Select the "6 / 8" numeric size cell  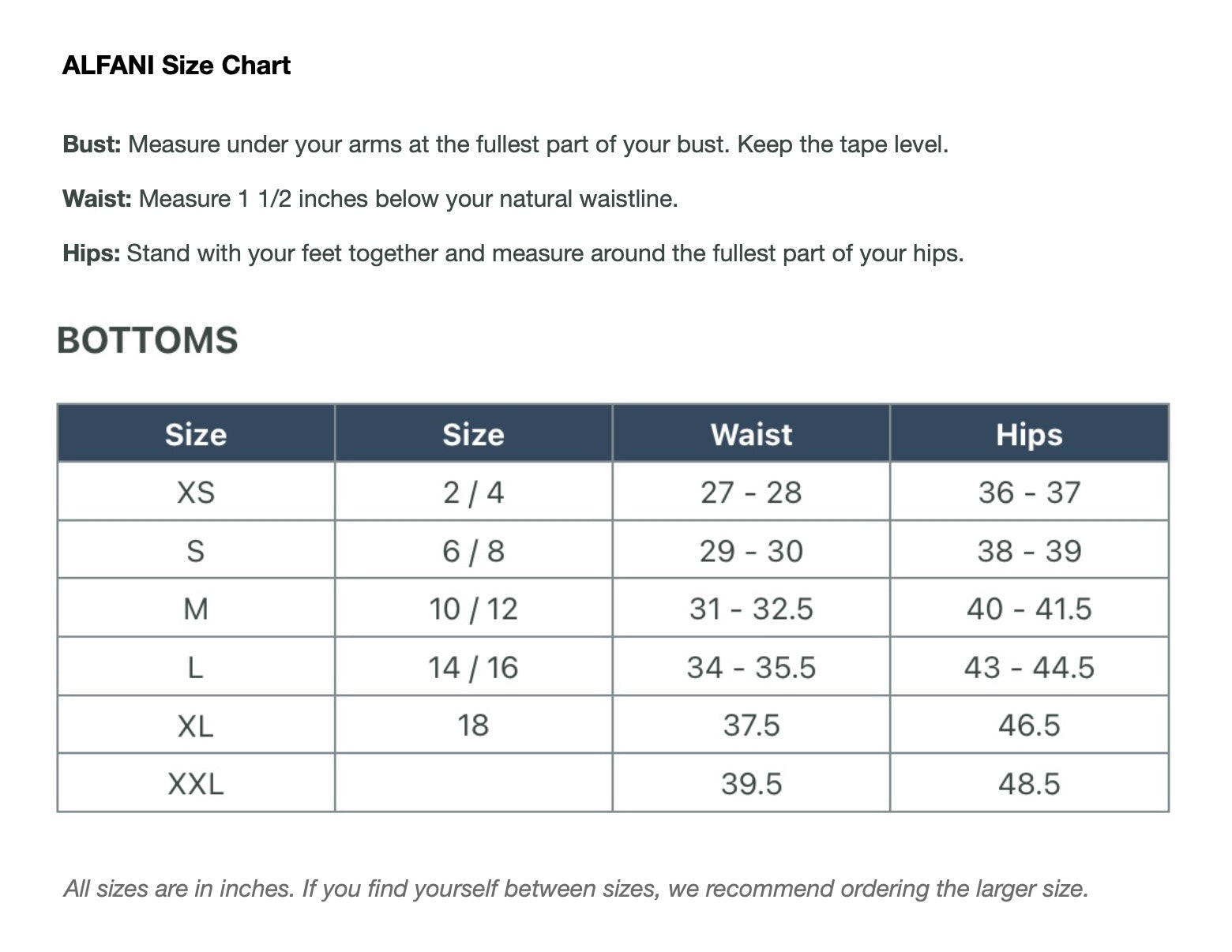(x=473, y=551)
